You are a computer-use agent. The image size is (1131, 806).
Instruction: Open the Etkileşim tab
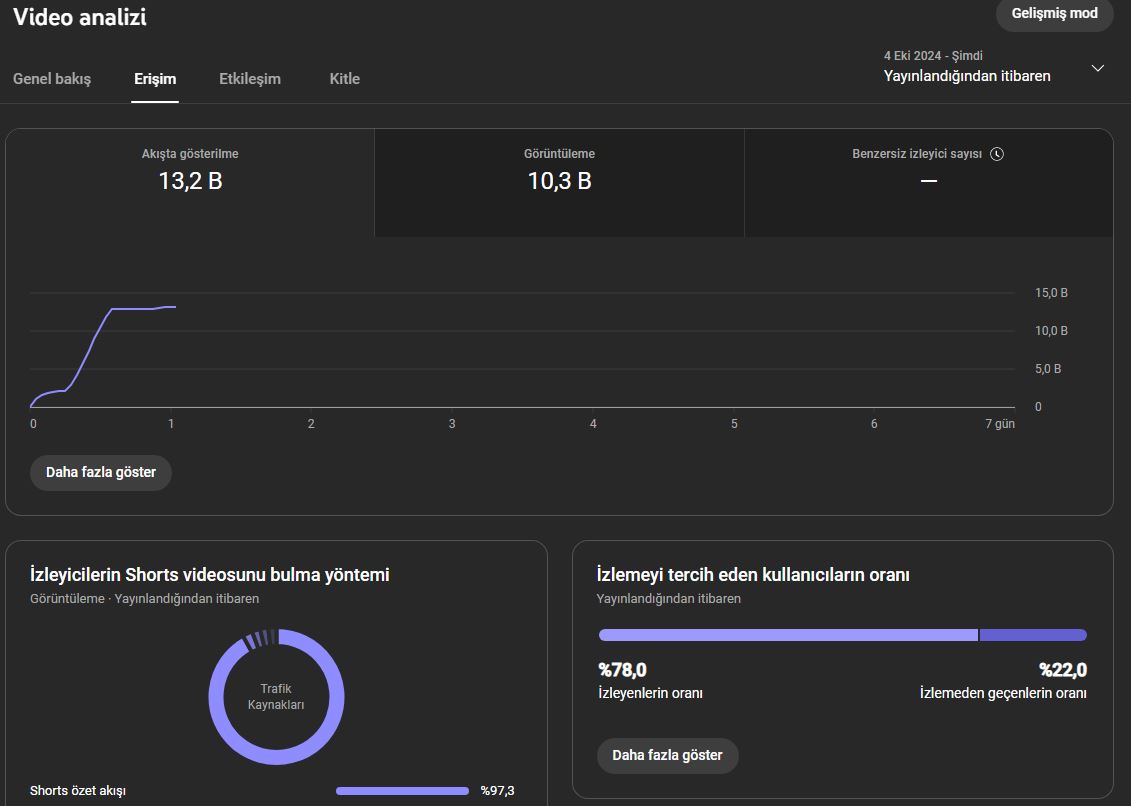[250, 79]
